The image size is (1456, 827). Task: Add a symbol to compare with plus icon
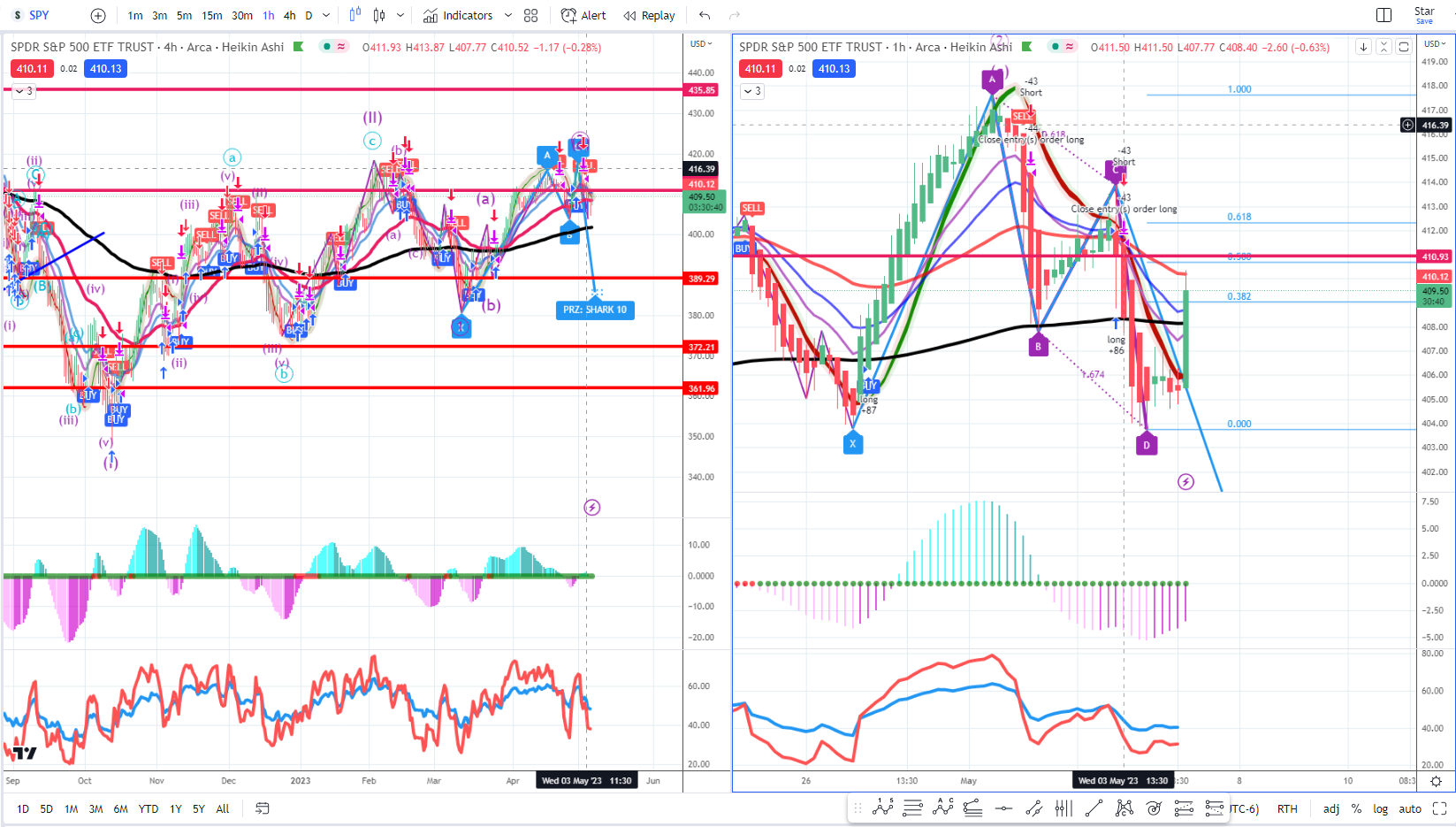[98, 15]
